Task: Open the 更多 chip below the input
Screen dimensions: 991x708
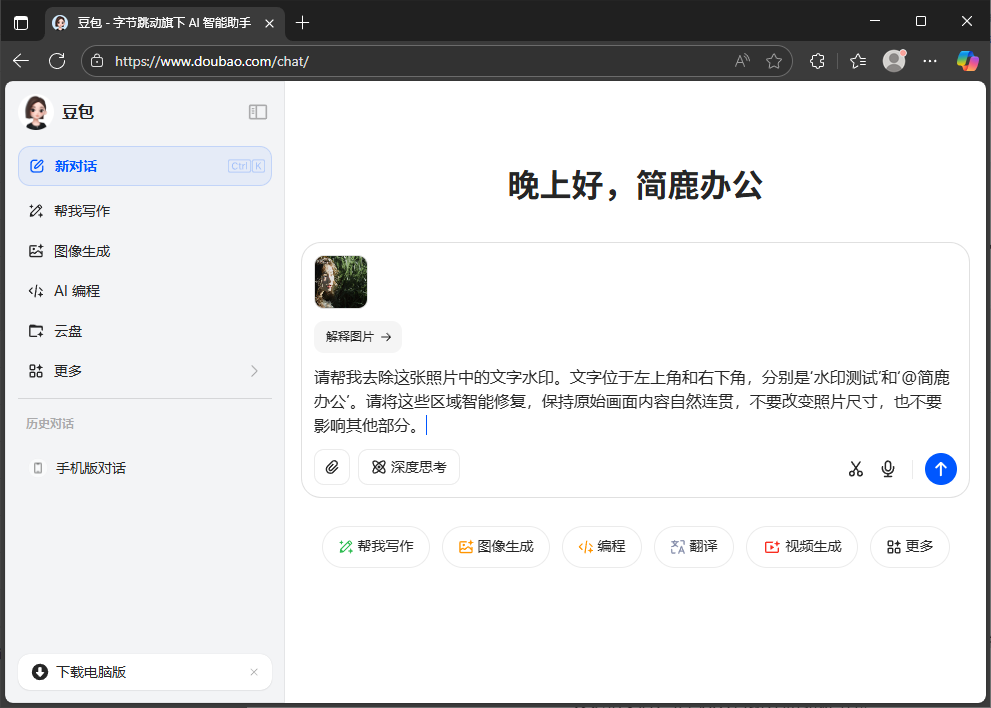Action: pyautogui.click(x=909, y=547)
